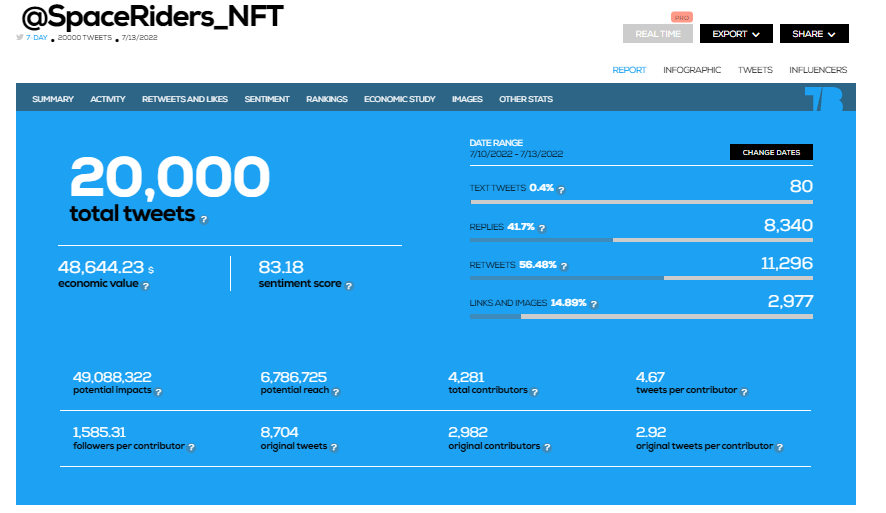The width and height of the screenshot is (886, 513).
Task: Click the potential impacts value 49,088,322
Action: tap(112, 377)
